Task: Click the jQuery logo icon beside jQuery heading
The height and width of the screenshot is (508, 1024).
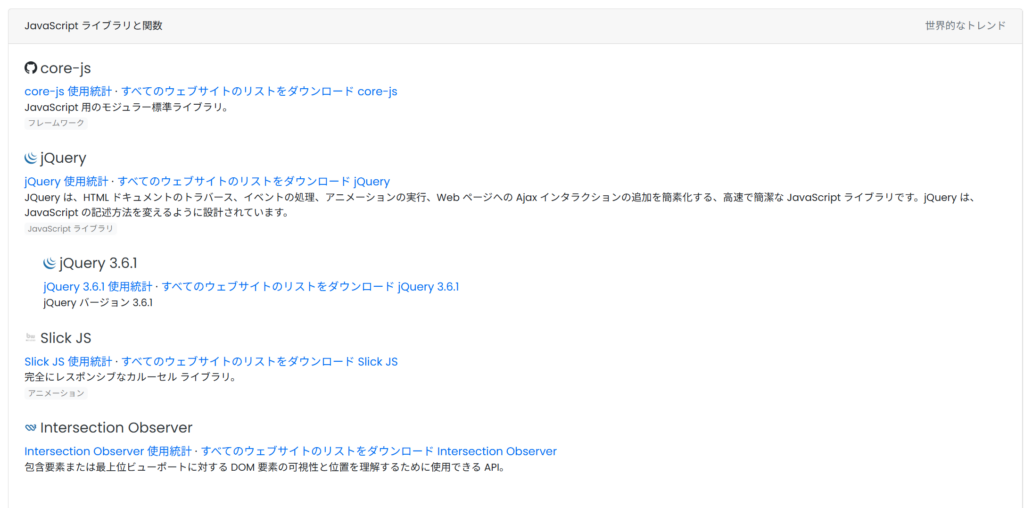Action: coord(31,158)
